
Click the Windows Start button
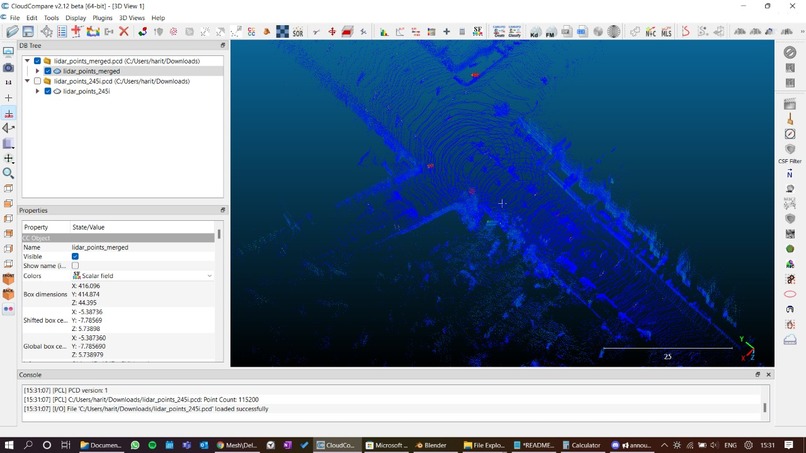[x=9, y=445]
